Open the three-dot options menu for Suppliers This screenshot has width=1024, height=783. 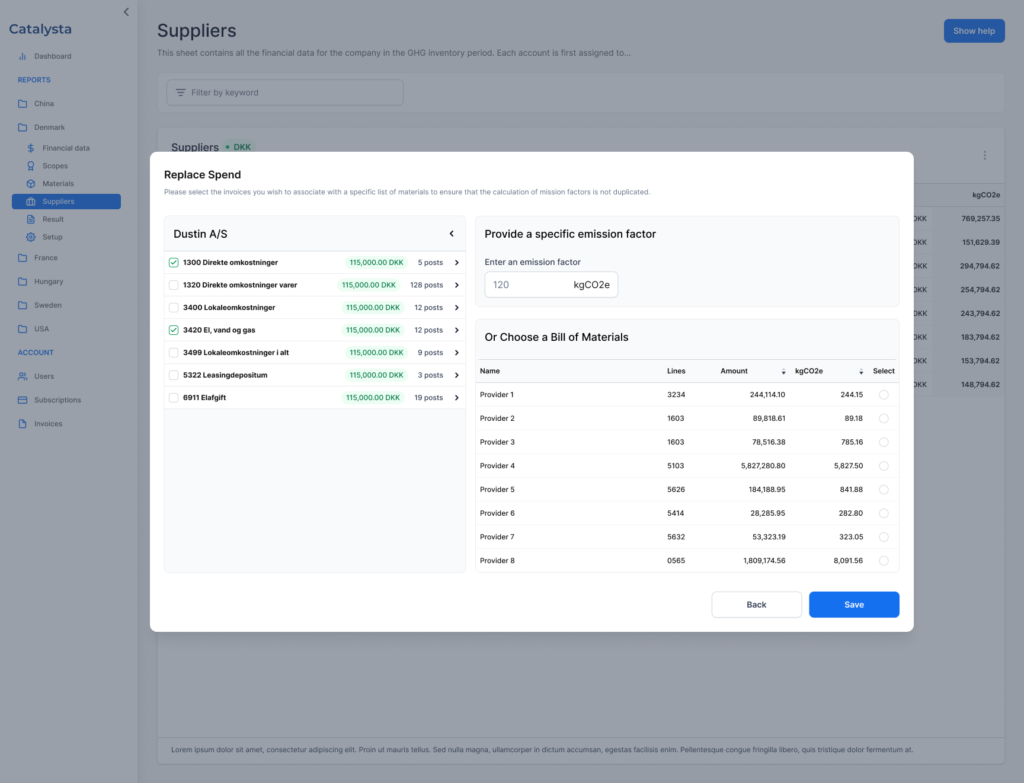(984, 155)
